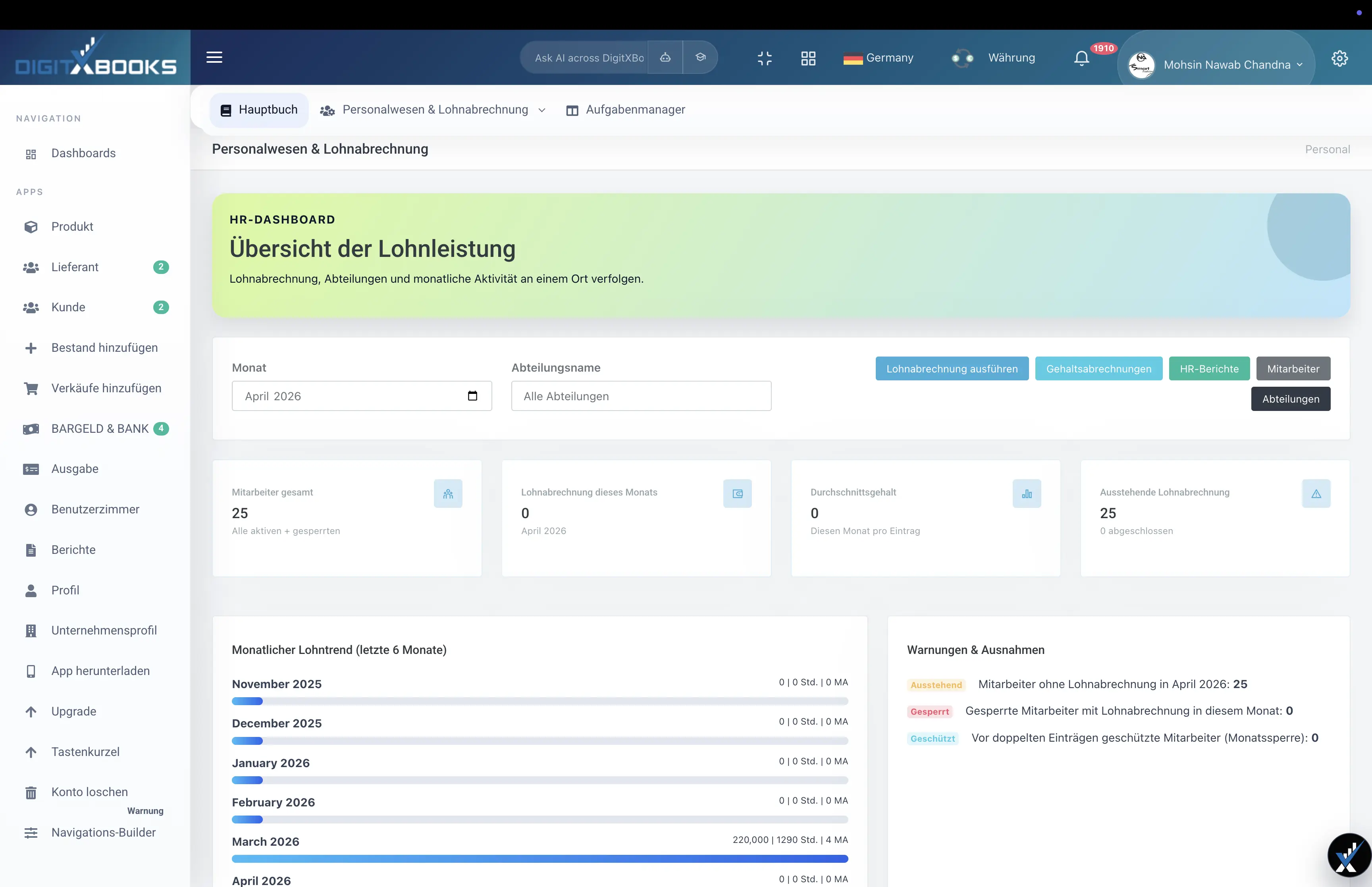1372x887 pixels.
Task: Select Alle Abteilungen in the Abteilungsname field
Action: click(641, 396)
